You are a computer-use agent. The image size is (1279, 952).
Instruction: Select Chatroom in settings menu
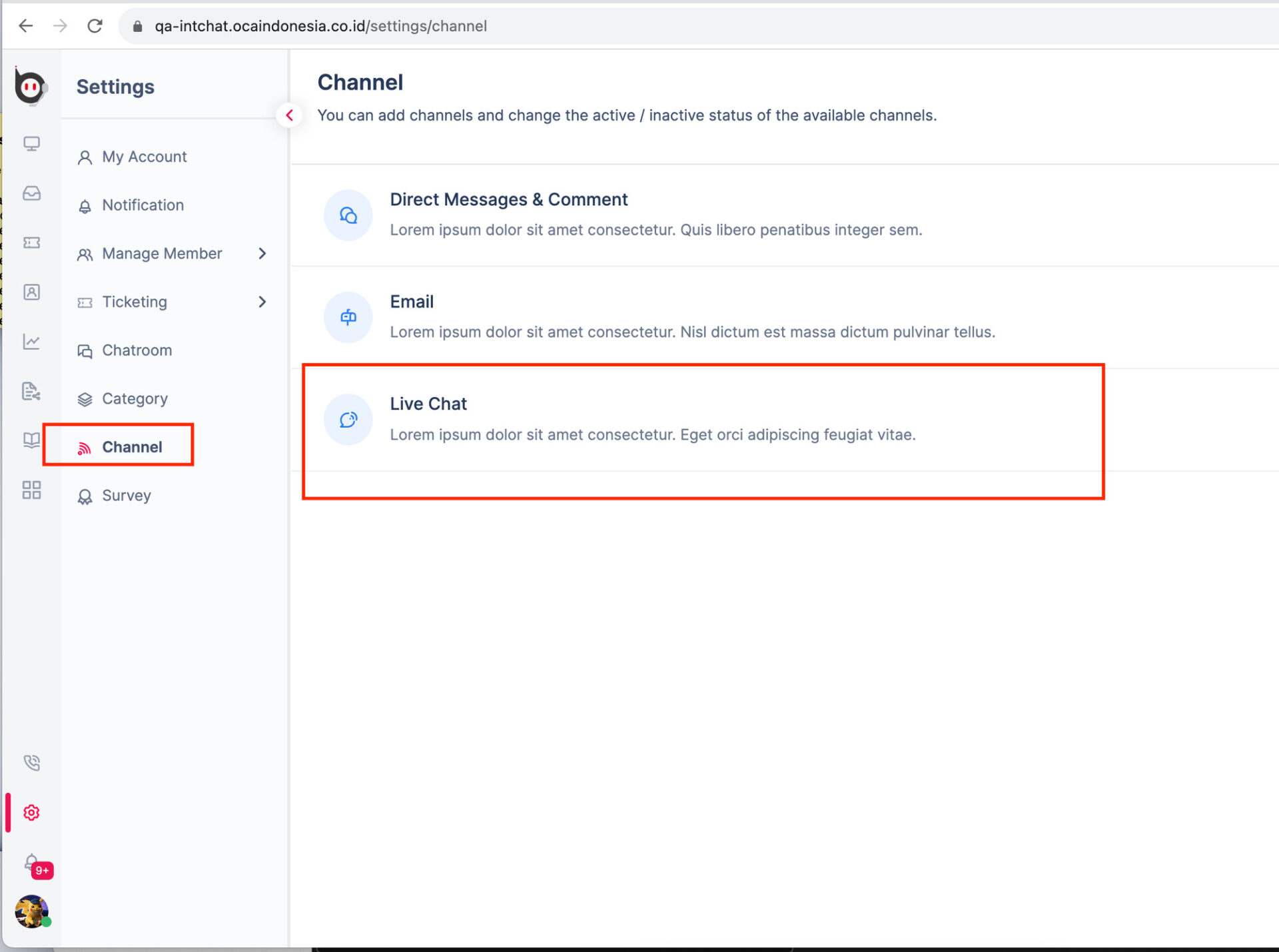coord(137,350)
